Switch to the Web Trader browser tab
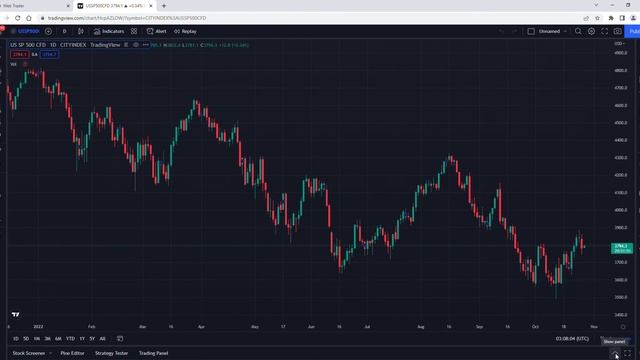This screenshot has height=360, width=640. (x=33, y=6)
